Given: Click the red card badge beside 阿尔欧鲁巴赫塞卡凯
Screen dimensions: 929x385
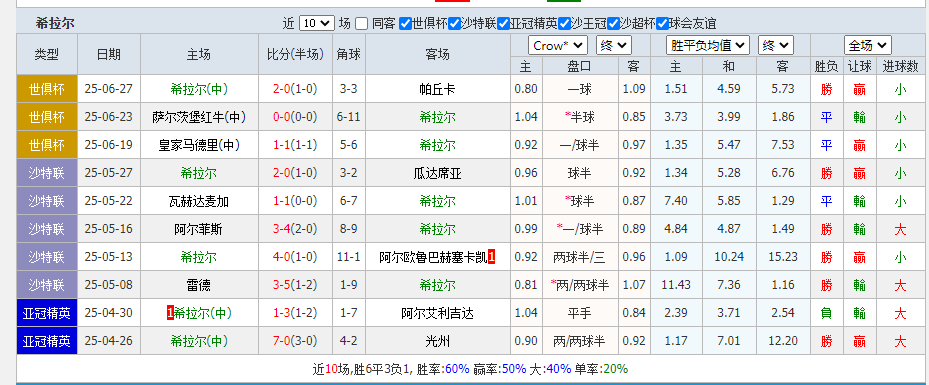Looking at the screenshot, I should coord(491,257).
